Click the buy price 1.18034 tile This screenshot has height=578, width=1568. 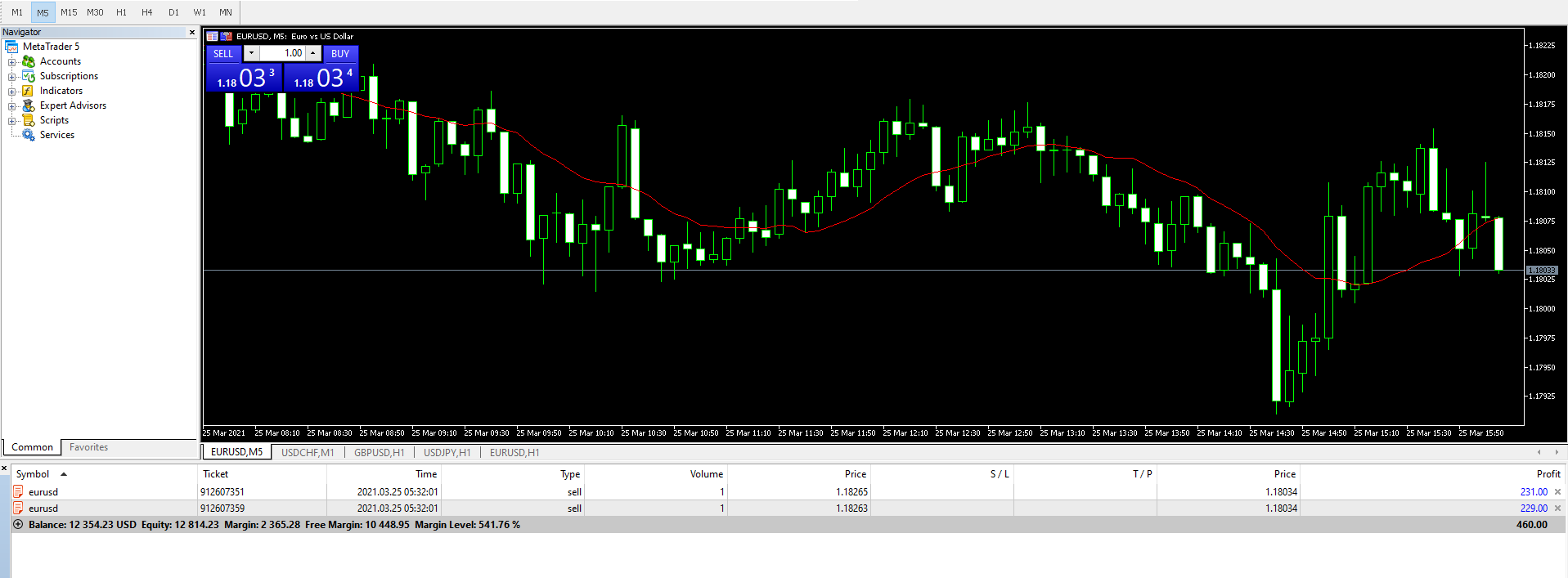coord(321,78)
